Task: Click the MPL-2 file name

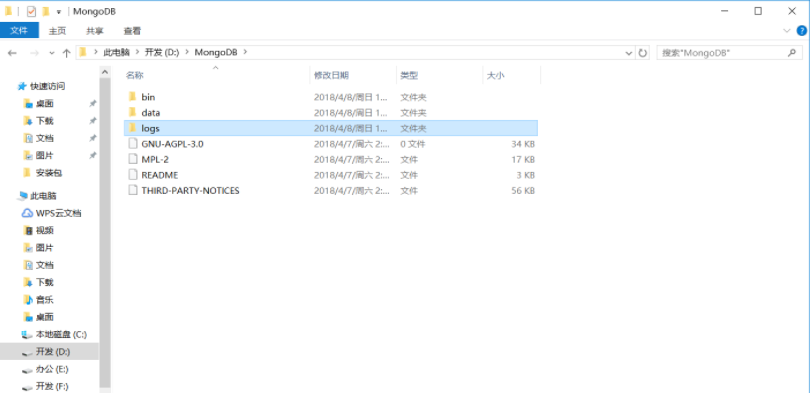Action: click(x=155, y=160)
